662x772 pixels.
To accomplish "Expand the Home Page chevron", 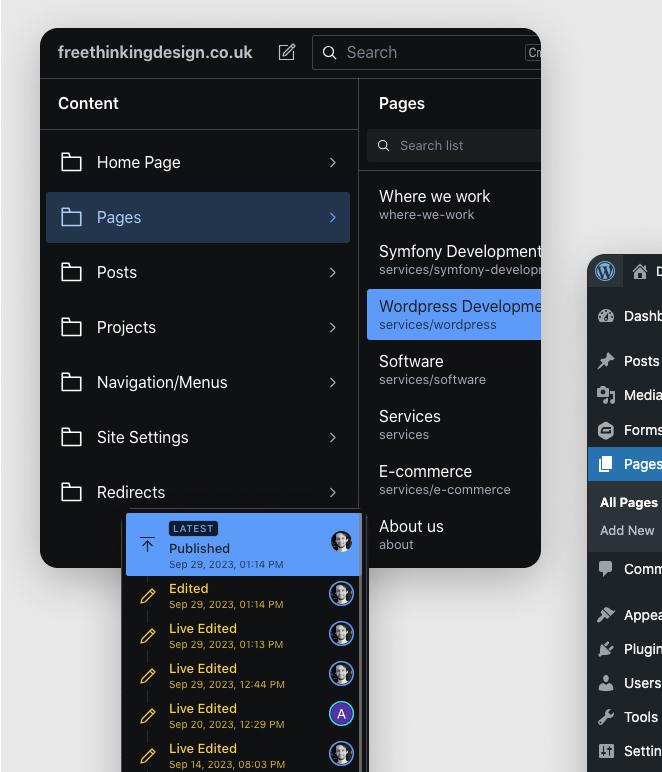I will pyautogui.click(x=333, y=162).
